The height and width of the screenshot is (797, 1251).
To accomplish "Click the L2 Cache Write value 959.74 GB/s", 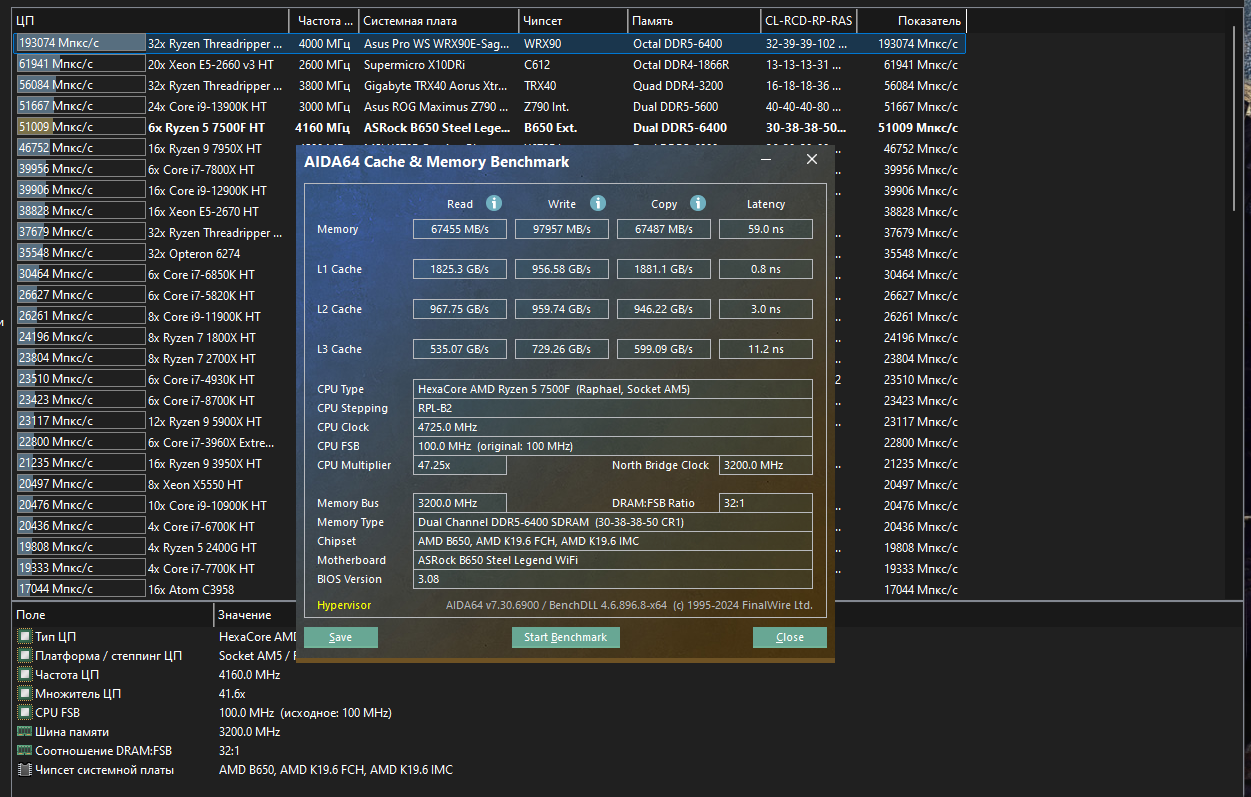I will (562, 309).
